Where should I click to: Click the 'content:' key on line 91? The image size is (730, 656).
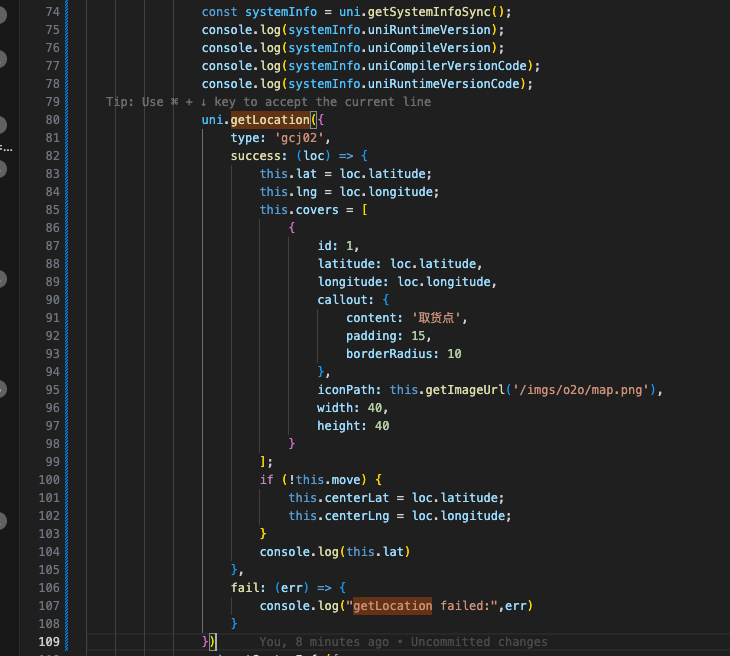(x=374, y=318)
